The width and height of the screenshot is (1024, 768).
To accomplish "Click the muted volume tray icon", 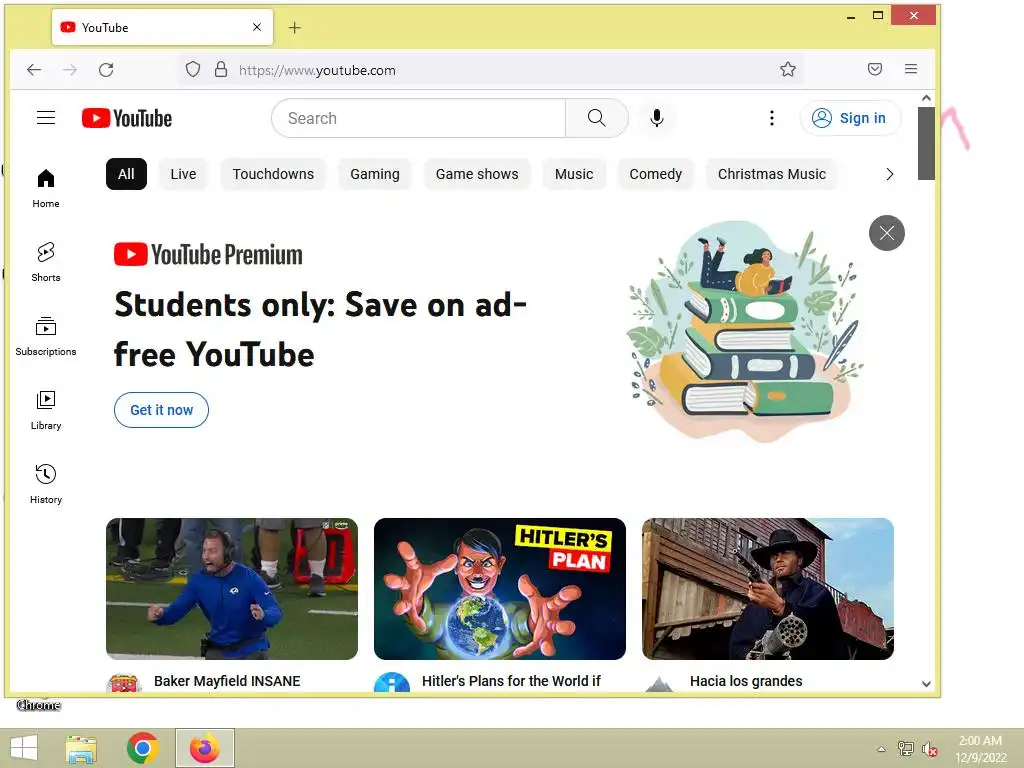I will [930, 749].
